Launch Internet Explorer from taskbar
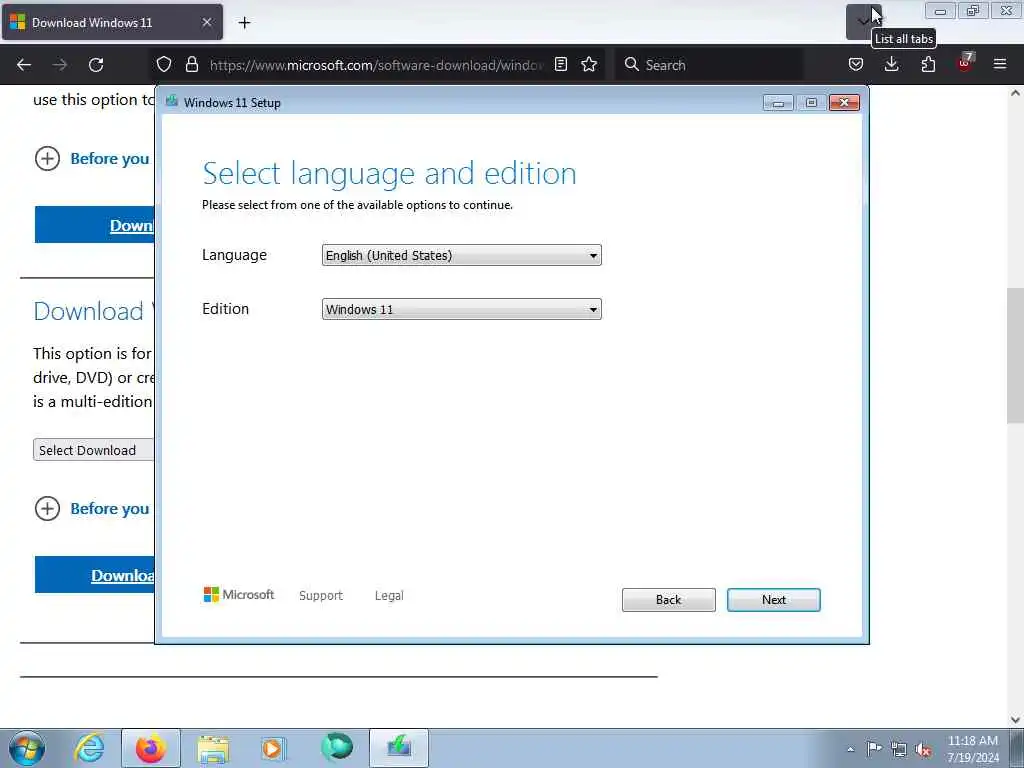1024x768 pixels. click(x=89, y=748)
